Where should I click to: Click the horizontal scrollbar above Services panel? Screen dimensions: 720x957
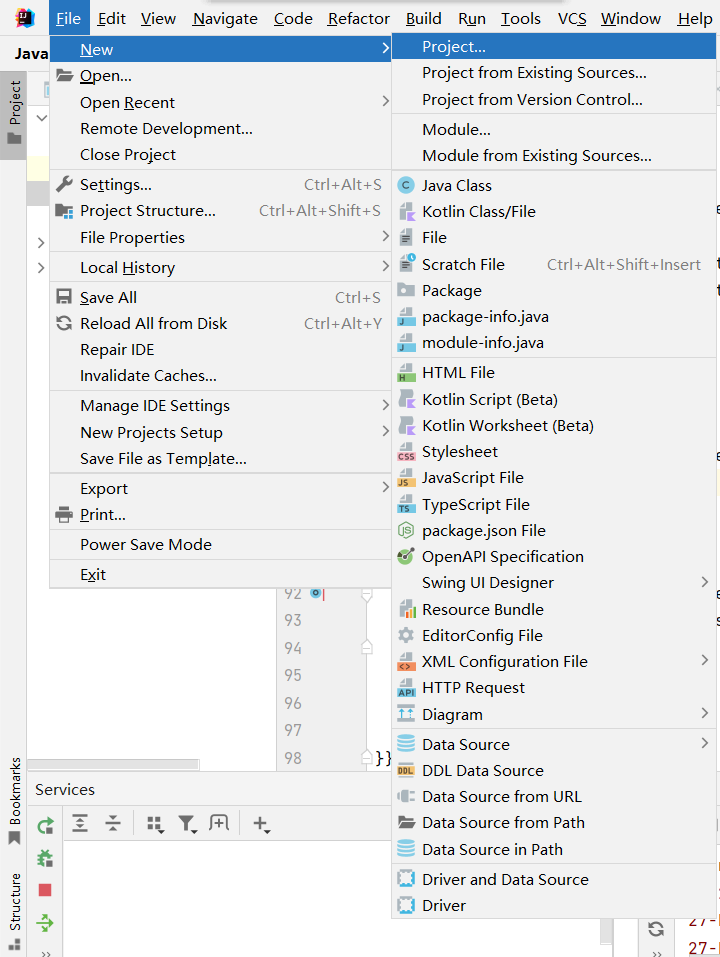tap(113, 764)
